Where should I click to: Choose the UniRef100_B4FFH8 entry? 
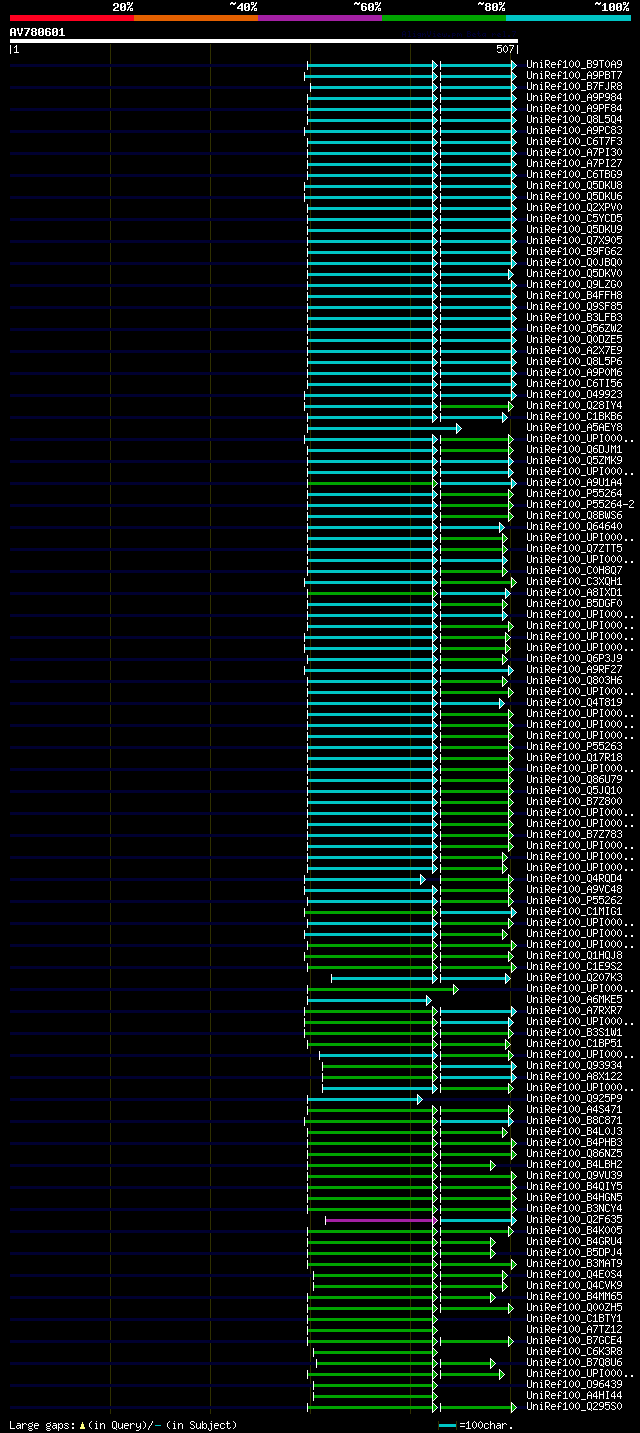click(574, 296)
